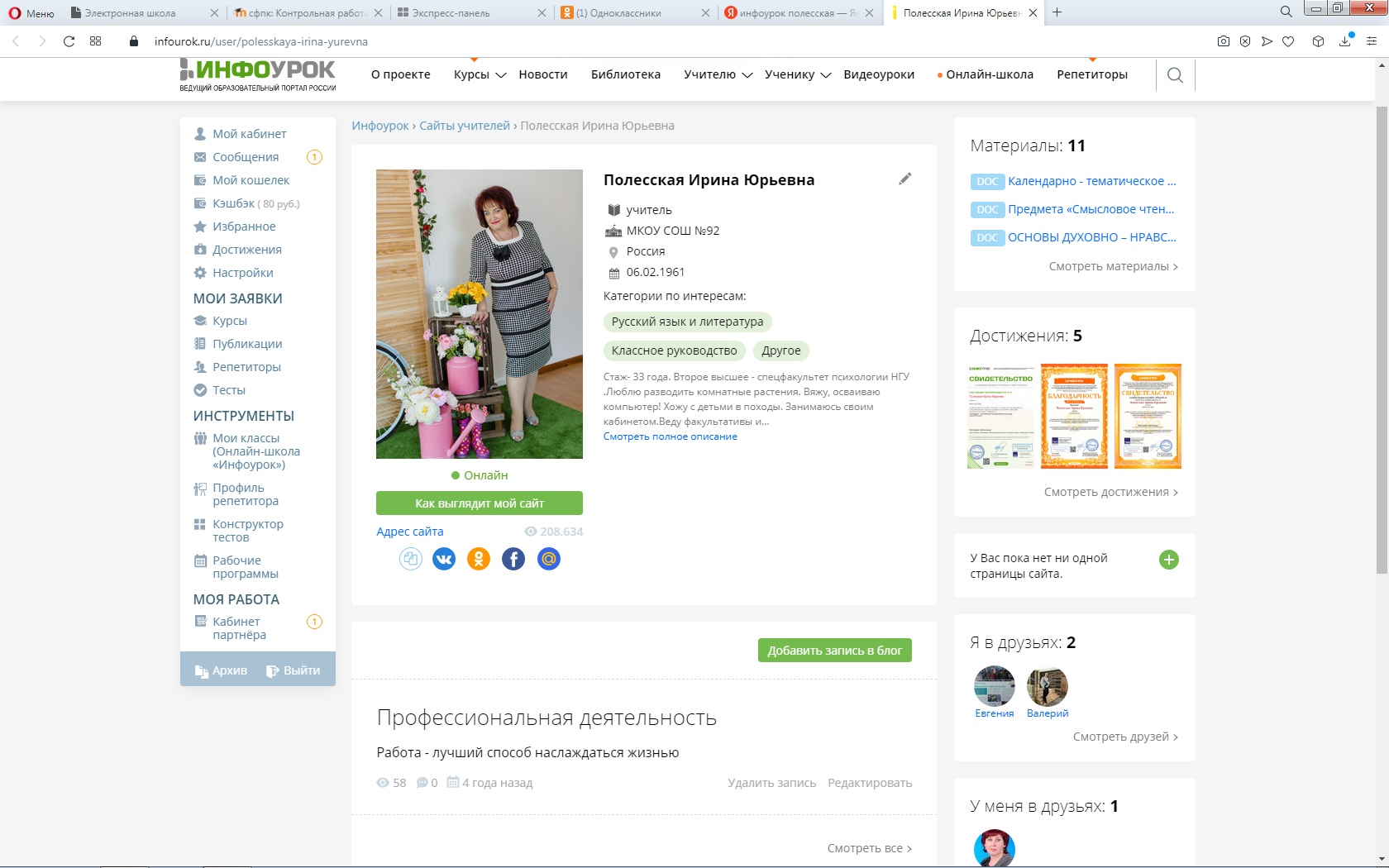The image size is (1389, 868).
Task: Open Смотреть полное описание link
Action: (670, 436)
